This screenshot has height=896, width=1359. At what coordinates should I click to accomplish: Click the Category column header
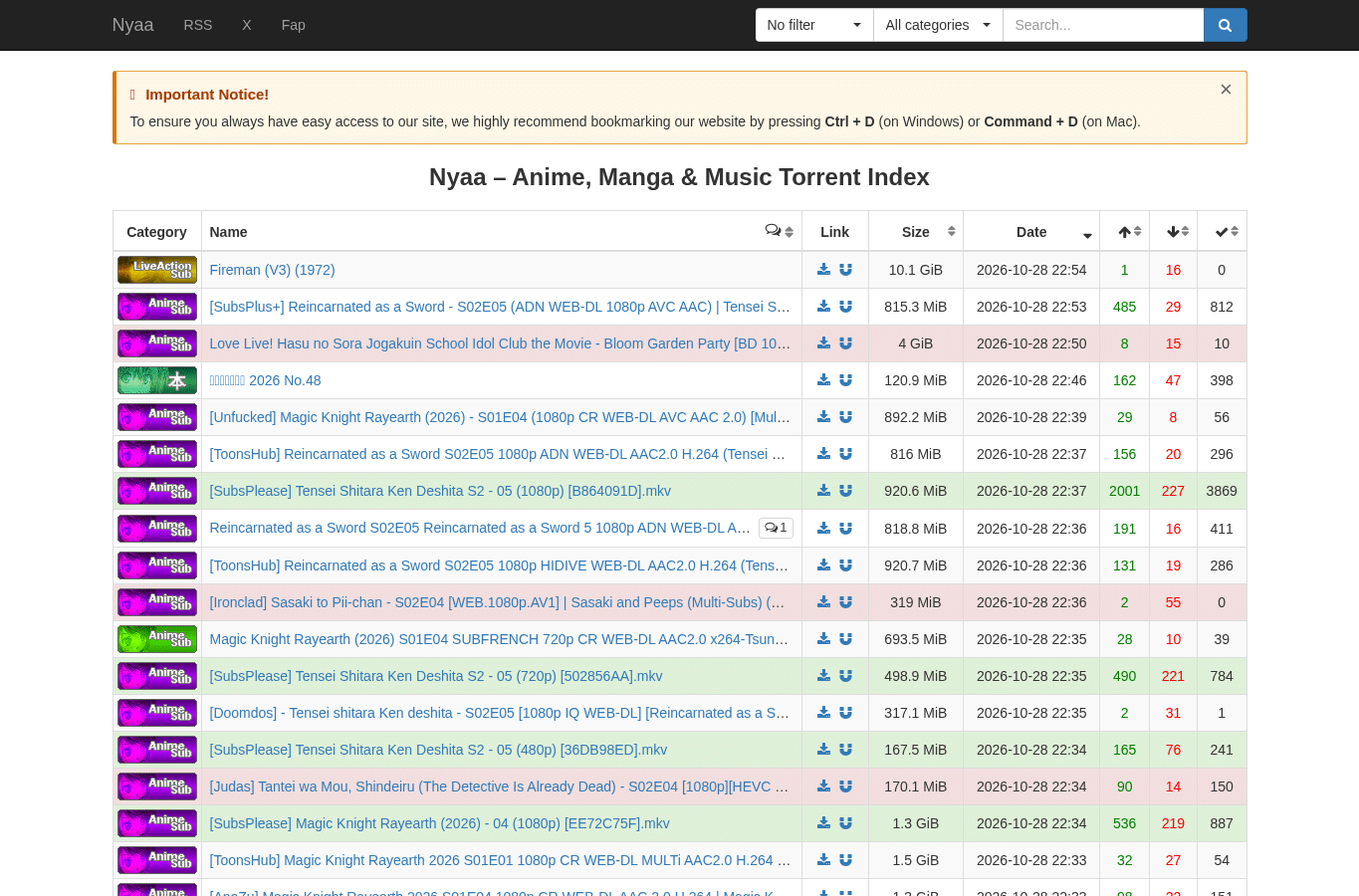coord(156,232)
